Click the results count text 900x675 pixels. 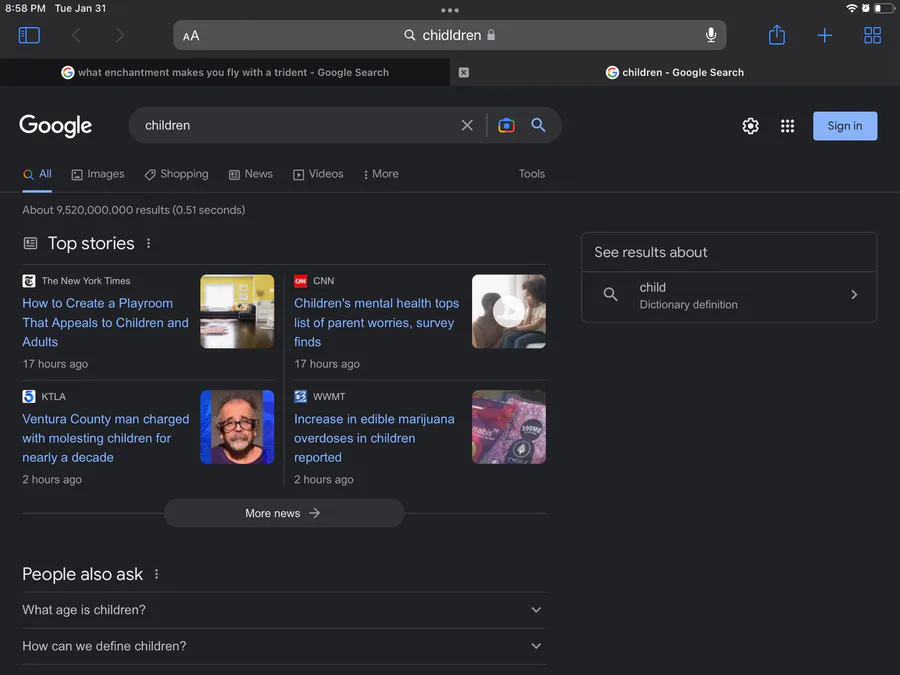(x=134, y=210)
